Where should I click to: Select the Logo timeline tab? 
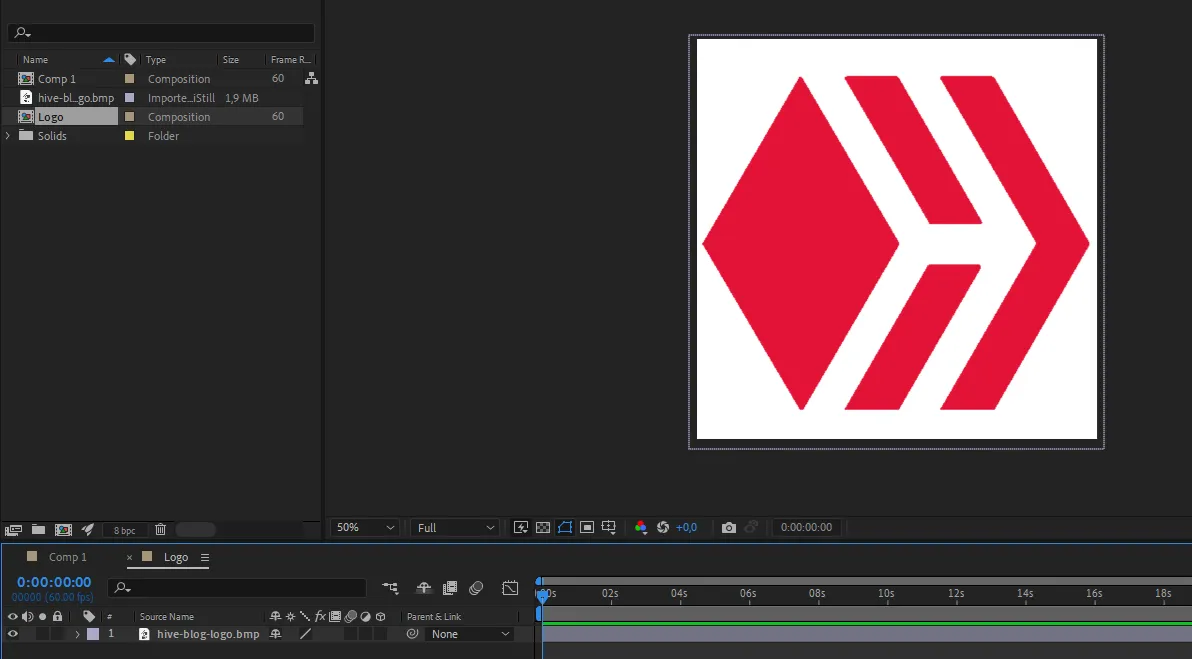(x=176, y=557)
